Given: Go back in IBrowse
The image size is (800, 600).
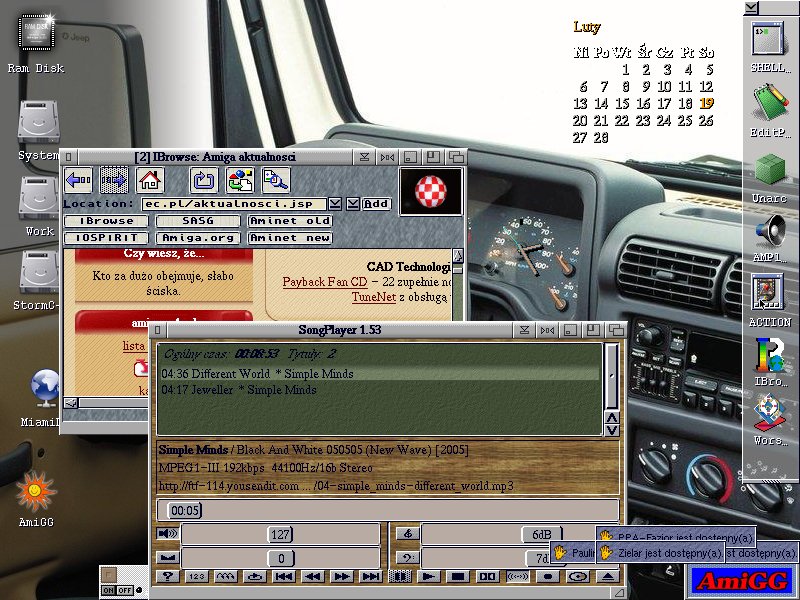Looking at the screenshot, I should coord(79,180).
